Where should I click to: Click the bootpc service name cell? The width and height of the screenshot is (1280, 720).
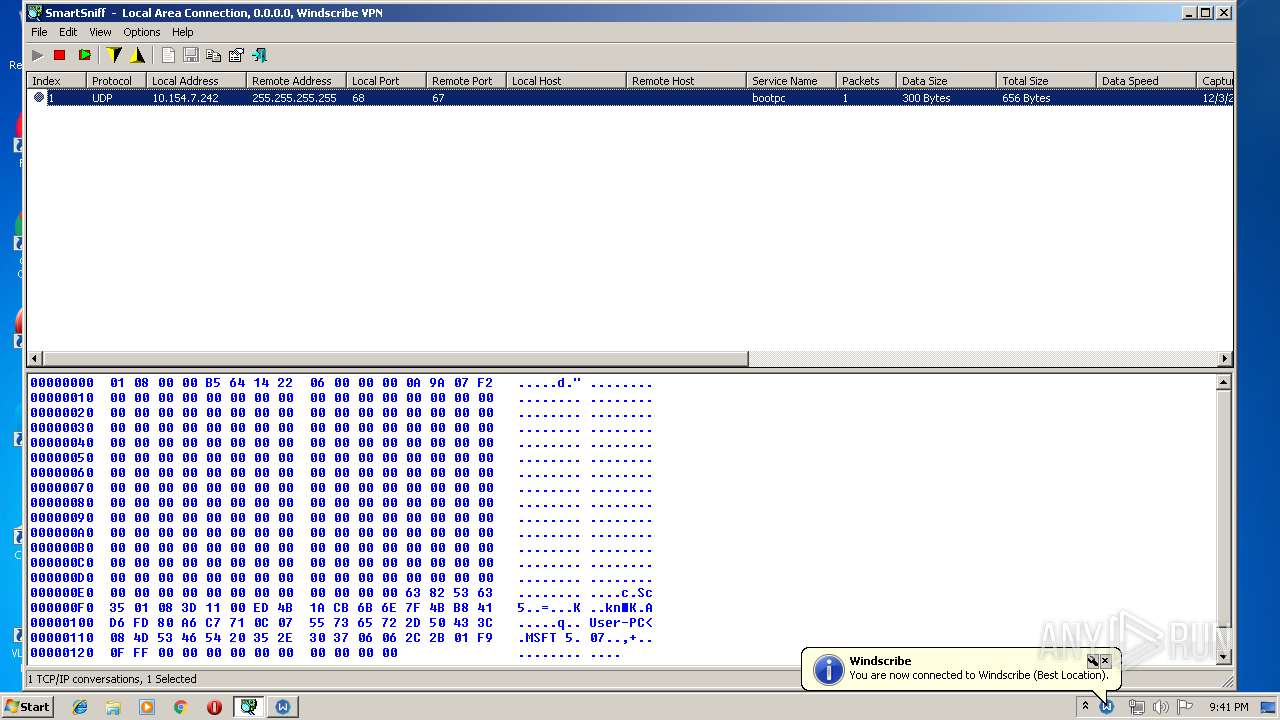pyautogui.click(x=768, y=98)
